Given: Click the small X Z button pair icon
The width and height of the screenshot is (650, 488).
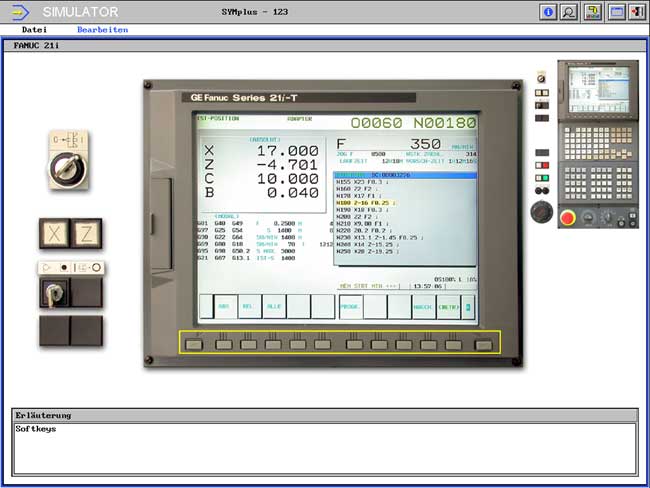Looking at the screenshot, I should coord(542,93).
